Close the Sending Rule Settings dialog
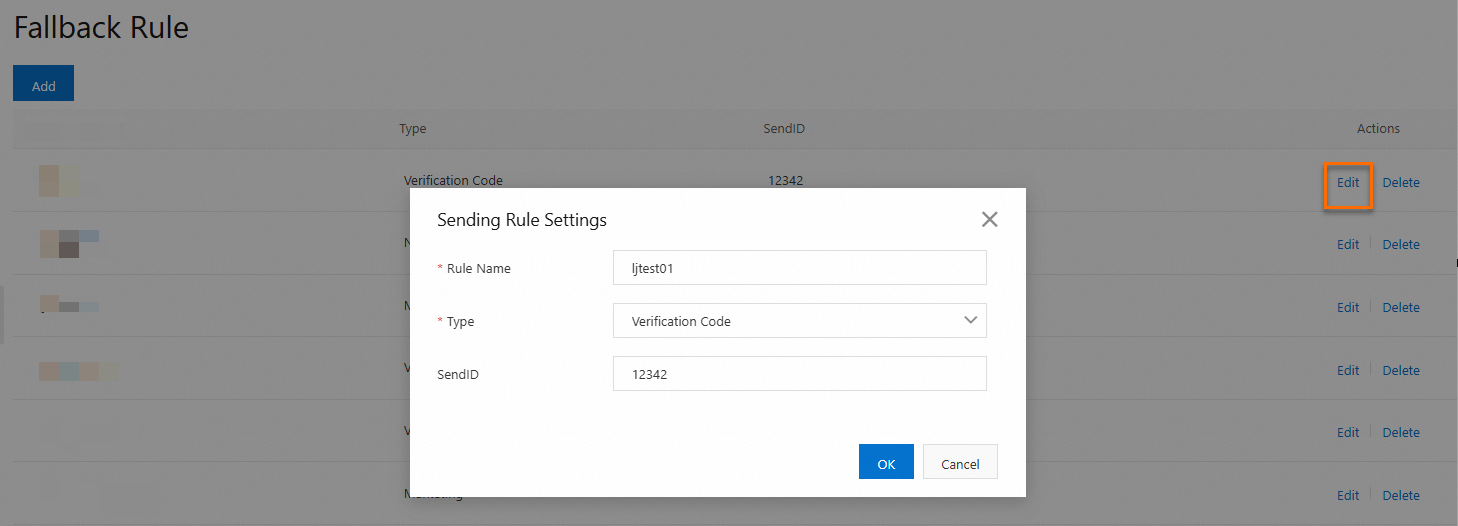 [989, 220]
